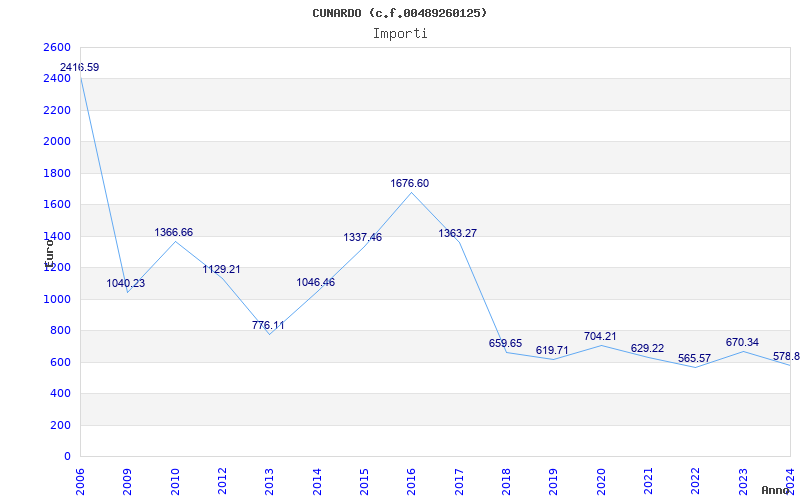This screenshot has height=500, width=800.
Task: Select the 2022 x-axis year label
Action: coord(695,481)
